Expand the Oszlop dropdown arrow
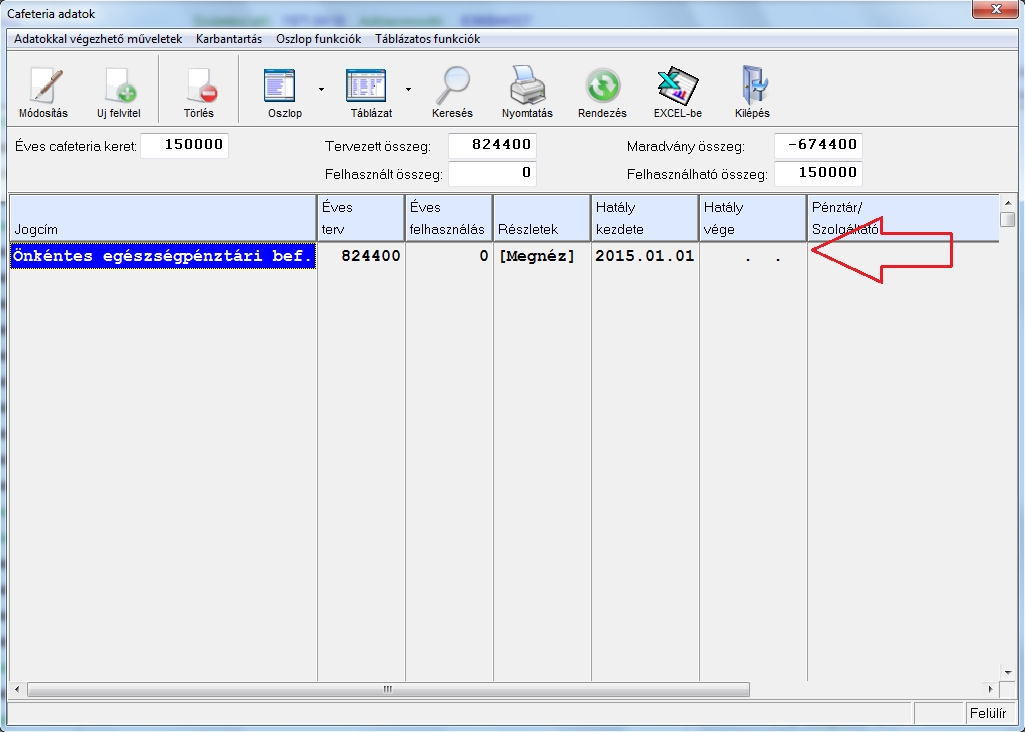1025x732 pixels. (x=321, y=89)
